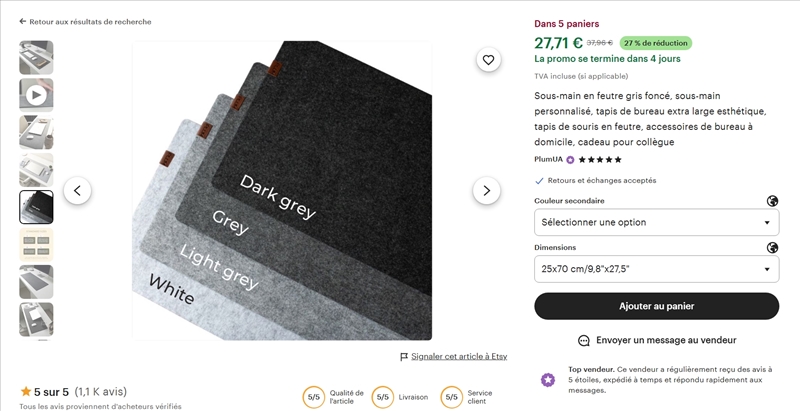Play the product video thumbnail
Image resolution: width=800 pixels, height=411 pixels.
pyautogui.click(x=36, y=95)
